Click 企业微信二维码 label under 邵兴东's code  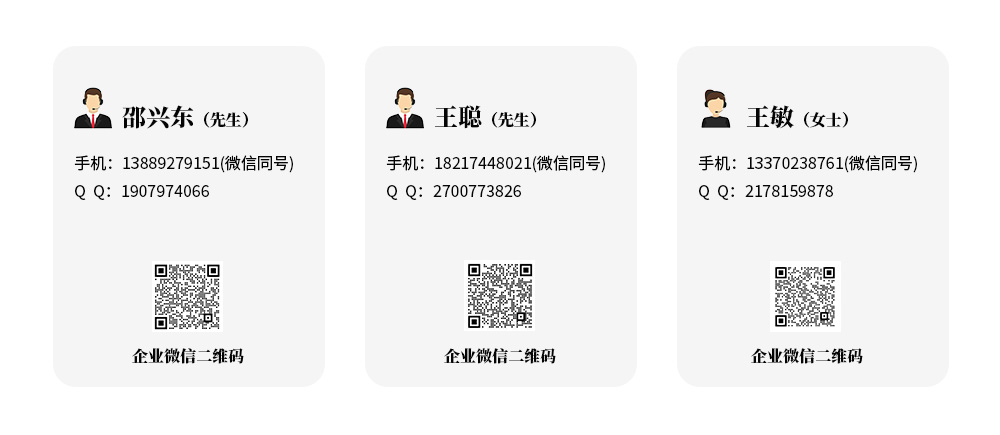click(x=188, y=356)
